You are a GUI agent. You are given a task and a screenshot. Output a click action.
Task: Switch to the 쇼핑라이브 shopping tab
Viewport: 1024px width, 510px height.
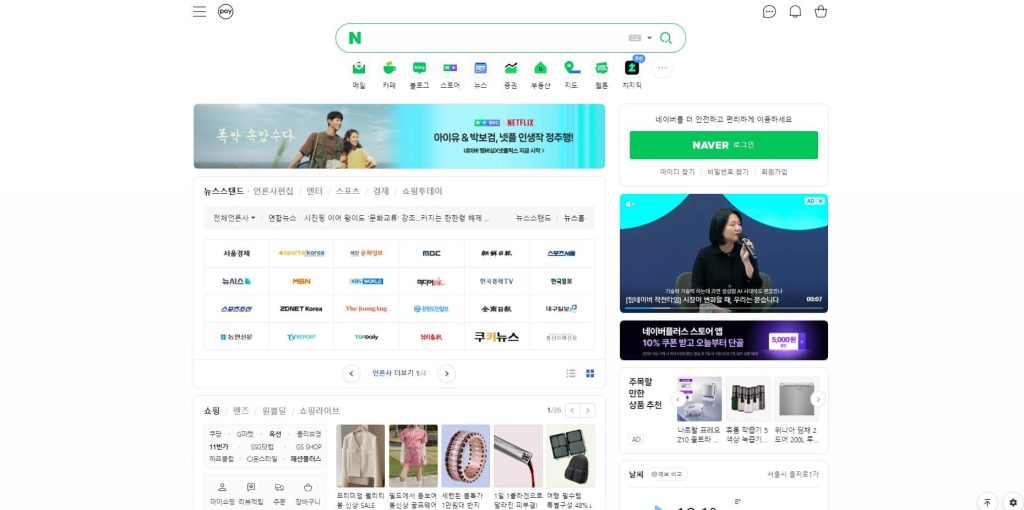coord(319,411)
